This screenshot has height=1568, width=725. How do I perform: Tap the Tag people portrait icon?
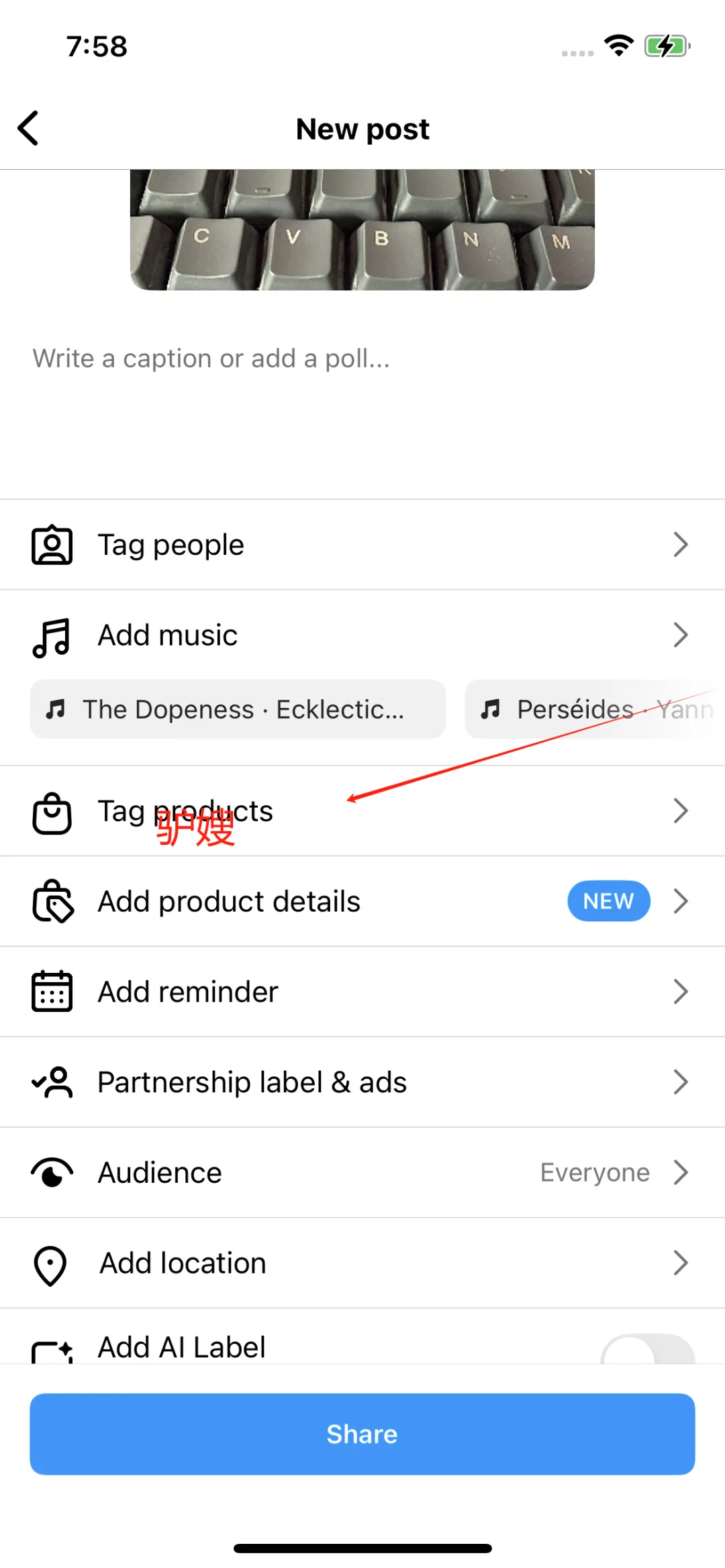[x=52, y=545]
